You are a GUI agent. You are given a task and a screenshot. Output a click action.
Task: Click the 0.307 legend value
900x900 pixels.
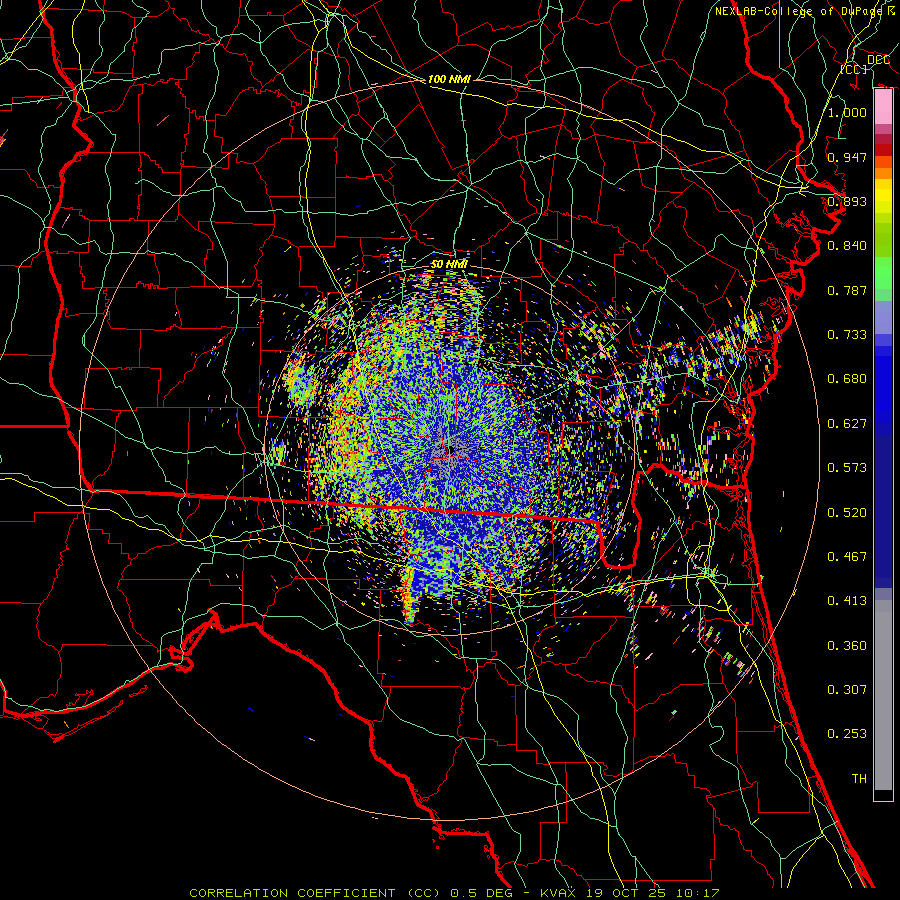[x=847, y=690]
